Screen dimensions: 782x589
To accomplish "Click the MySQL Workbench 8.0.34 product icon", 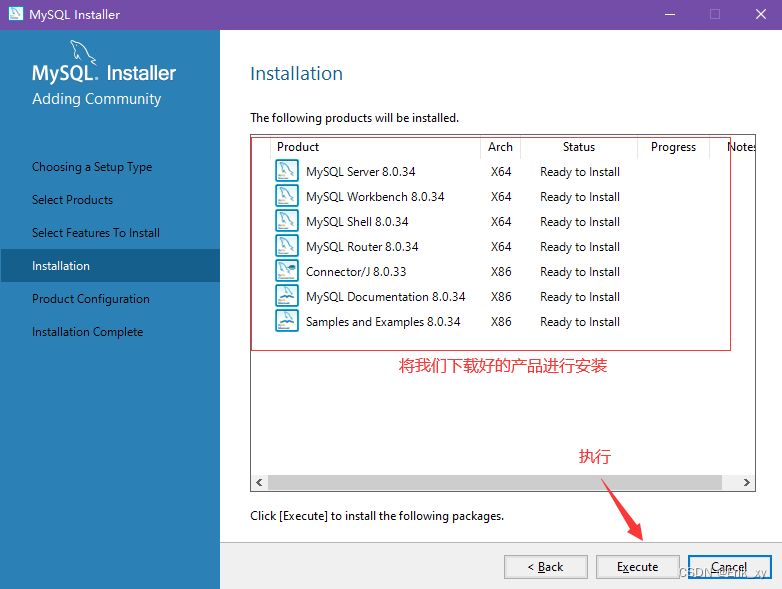I will coord(287,196).
